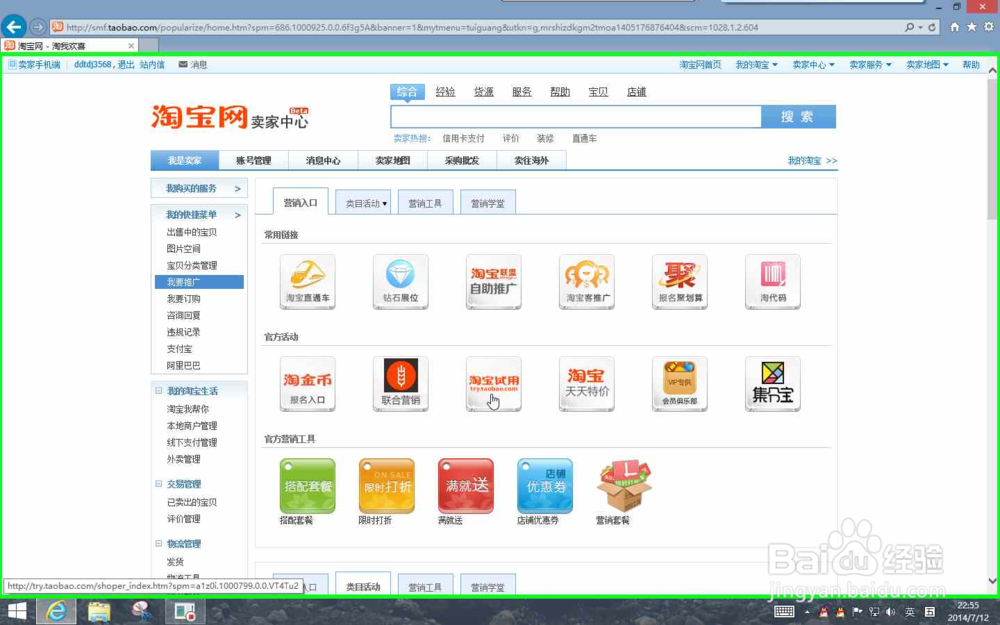Open Windows Start button
Screen dimensions: 1000x625
[17, 611]
